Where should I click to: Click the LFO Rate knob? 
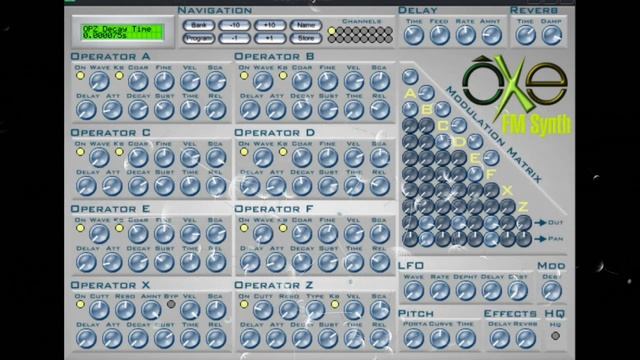tap(440, 291)
